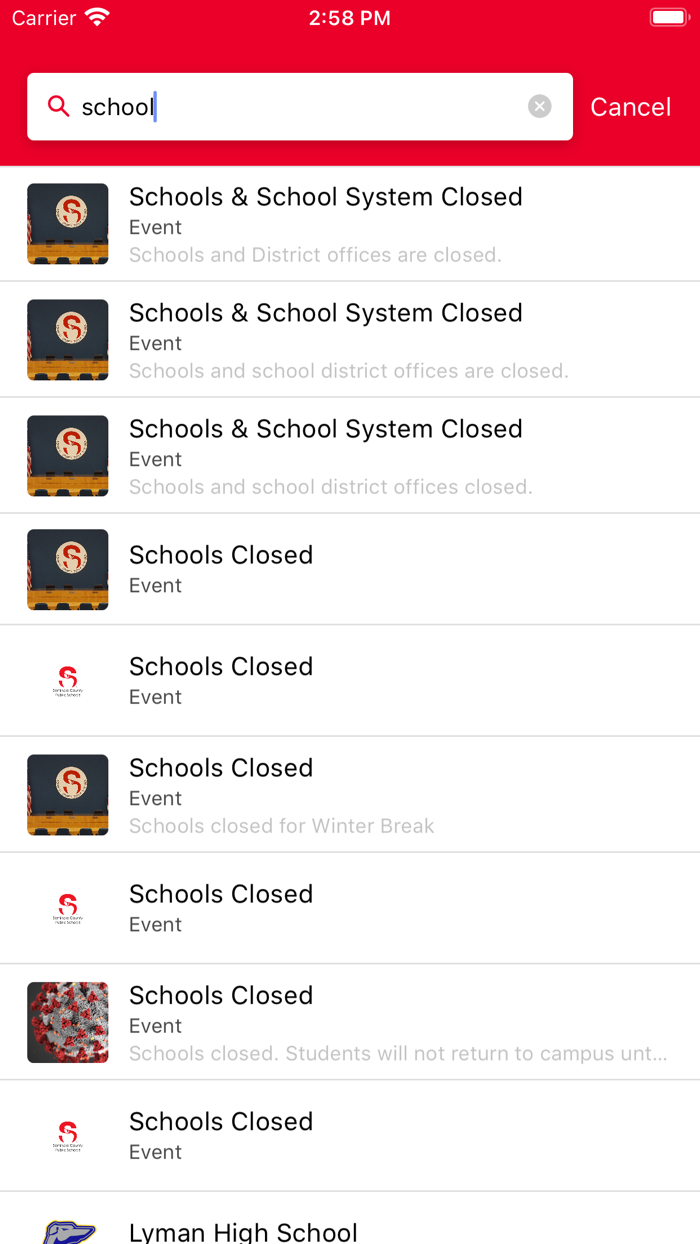Viewport: 700px width, 1244px height.
Task: Clear the search field with the x icon
Action: click(540, 106)
